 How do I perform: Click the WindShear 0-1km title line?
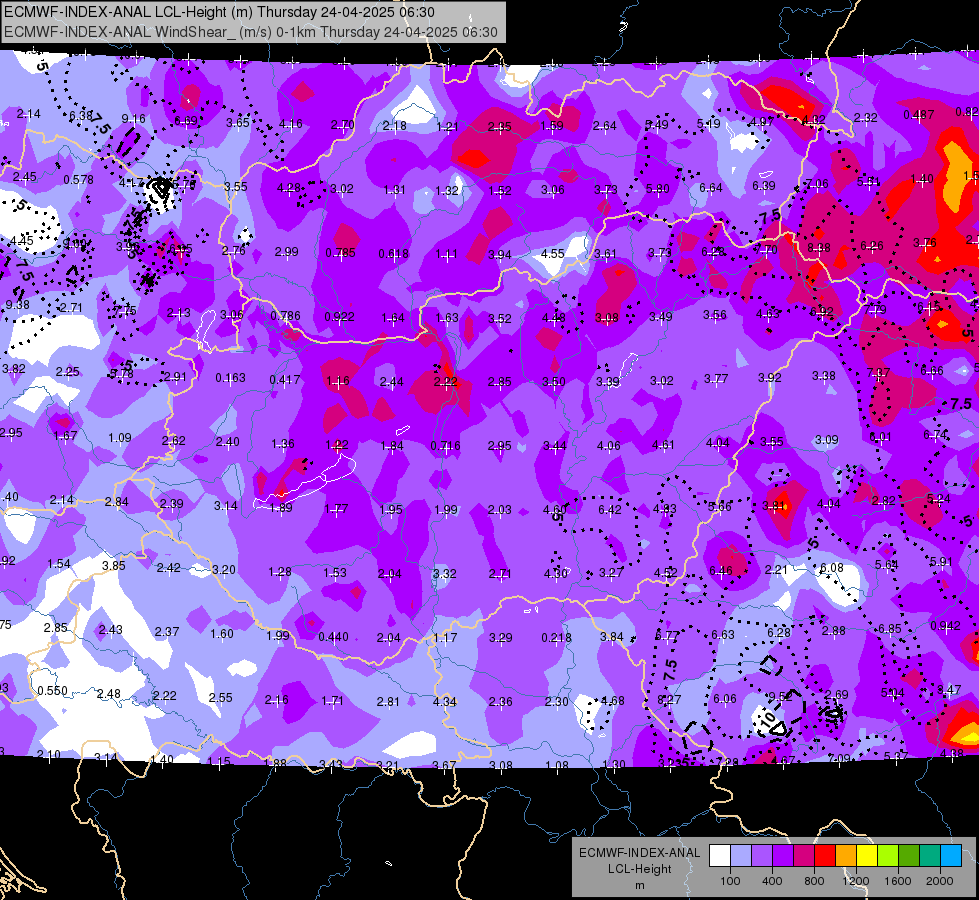tap(250, 32)
